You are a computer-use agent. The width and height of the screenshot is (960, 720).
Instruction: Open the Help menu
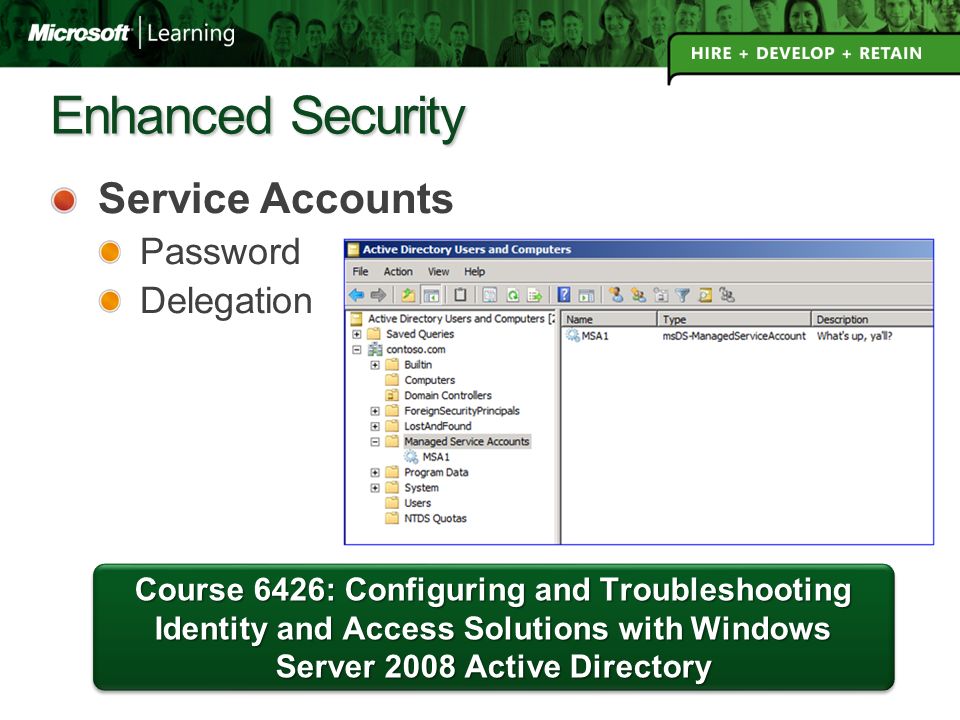(x=474, y=271)
